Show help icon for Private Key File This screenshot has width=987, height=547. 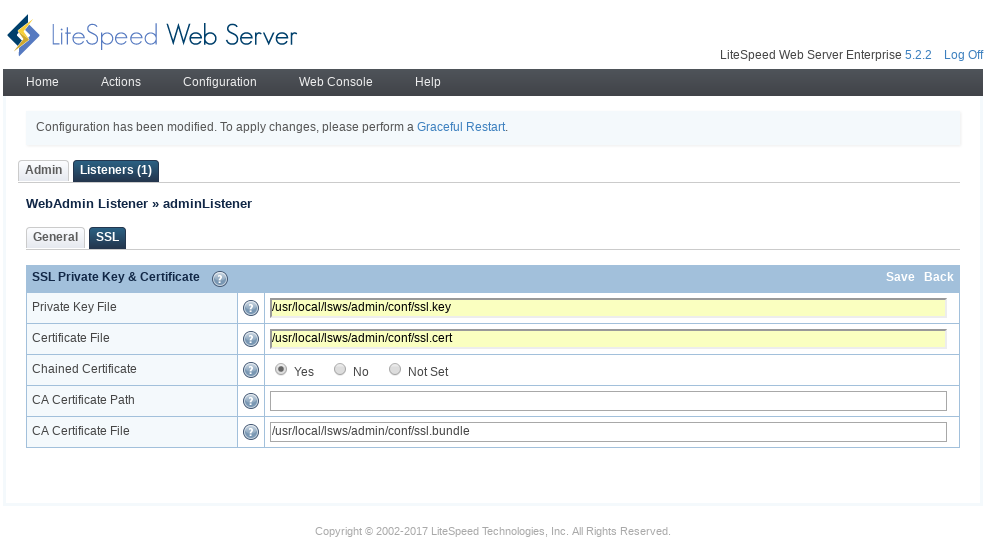(x=251, y=308)
